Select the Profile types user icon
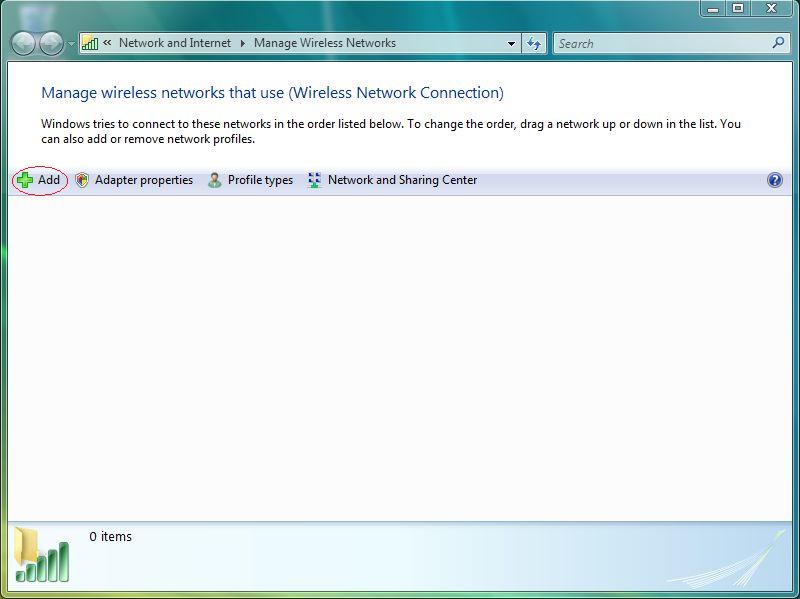 pyautogui.click(x=214, y=180)
